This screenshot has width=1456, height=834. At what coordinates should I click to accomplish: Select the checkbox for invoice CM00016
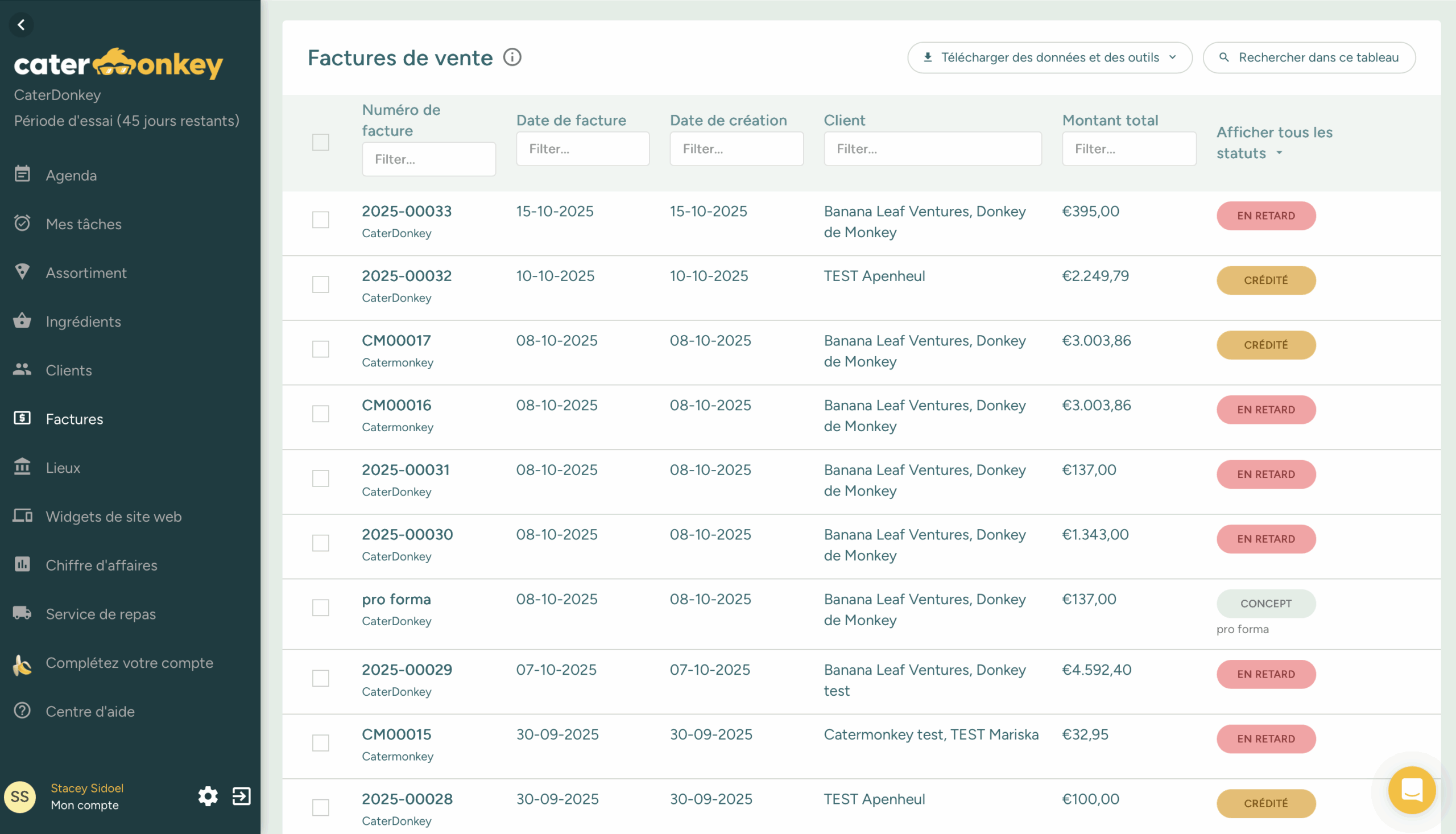point(321,414)
